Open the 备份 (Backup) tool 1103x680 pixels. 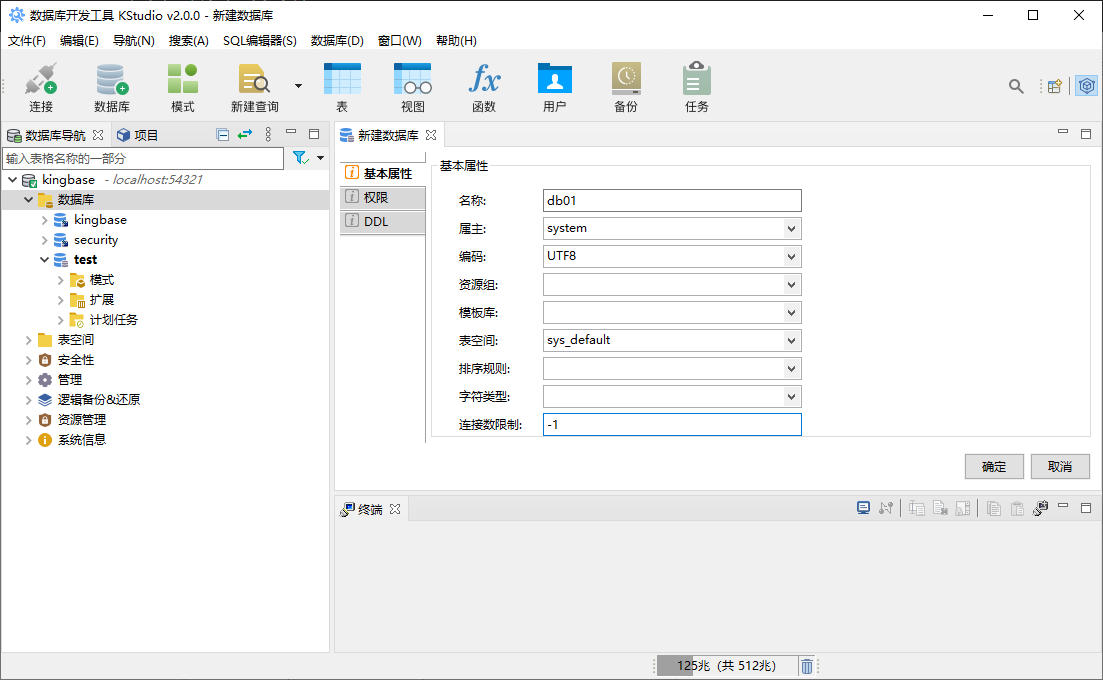[626, 80]
